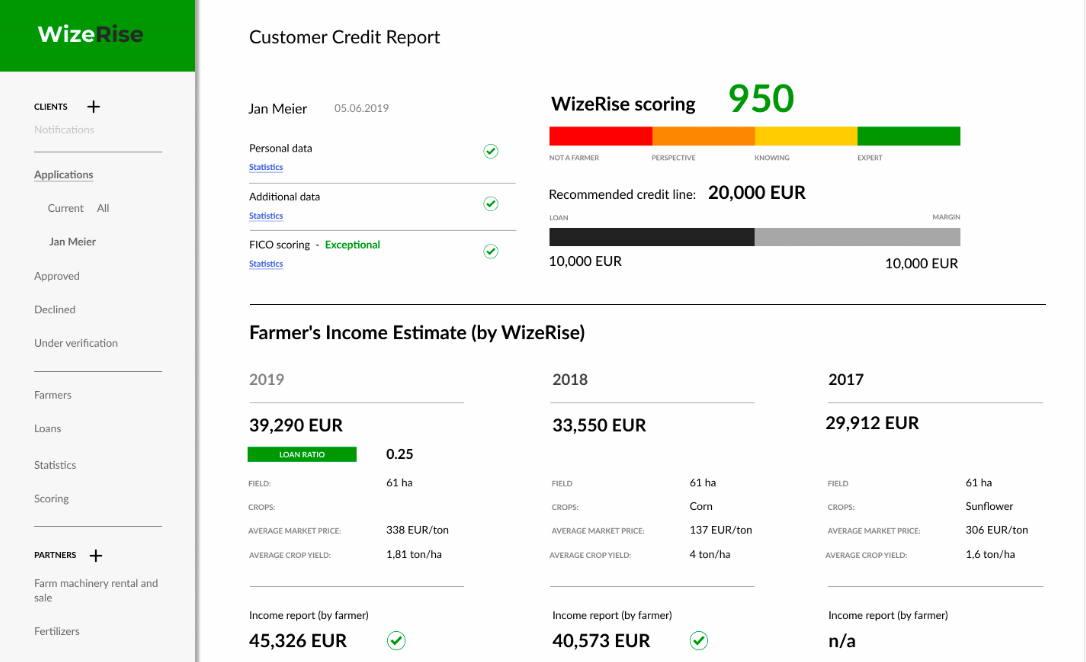
Task: Add a new client with plus icon
Action: [x=94, y=107]
